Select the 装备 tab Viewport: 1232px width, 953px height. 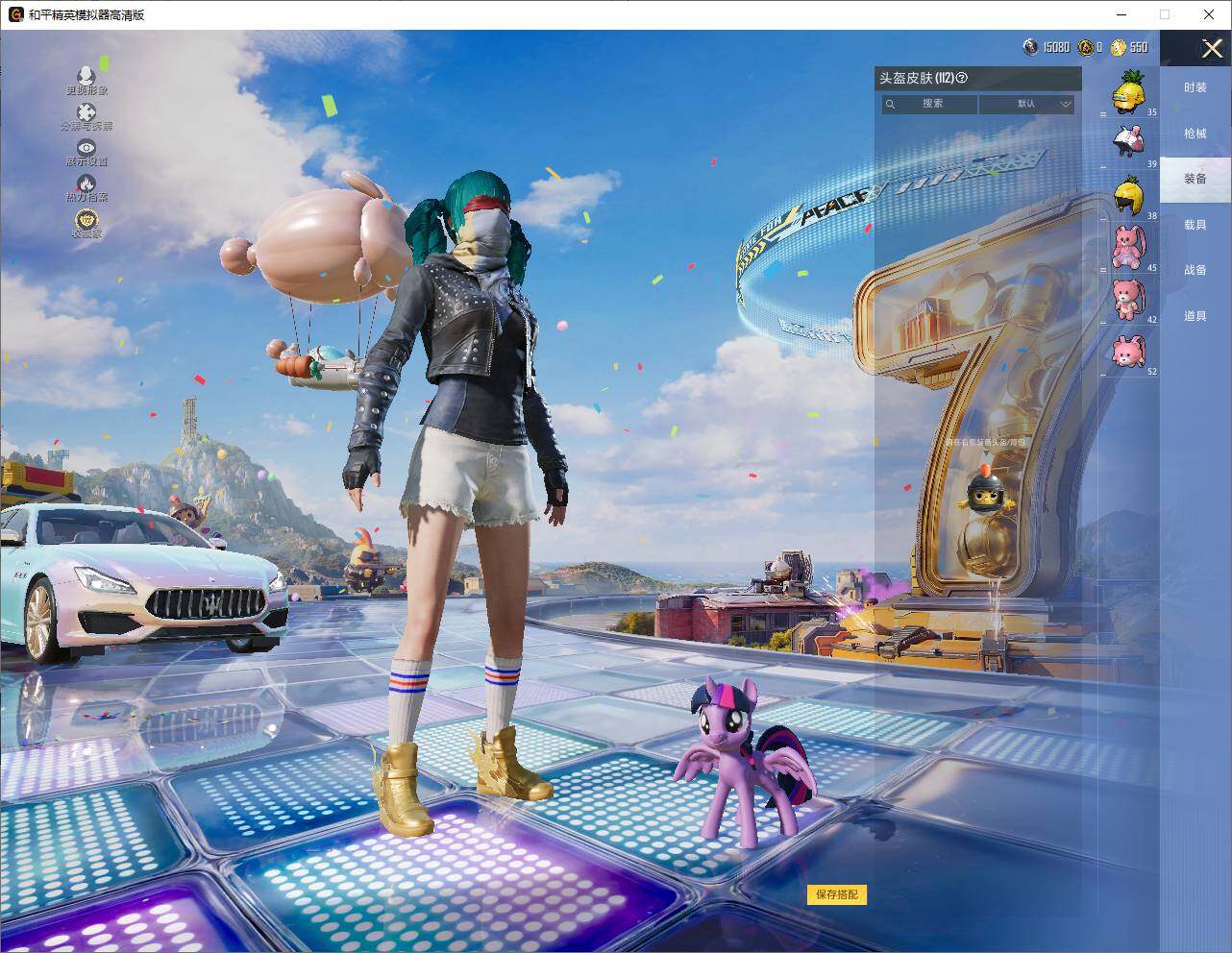(x=1195, y=179)
